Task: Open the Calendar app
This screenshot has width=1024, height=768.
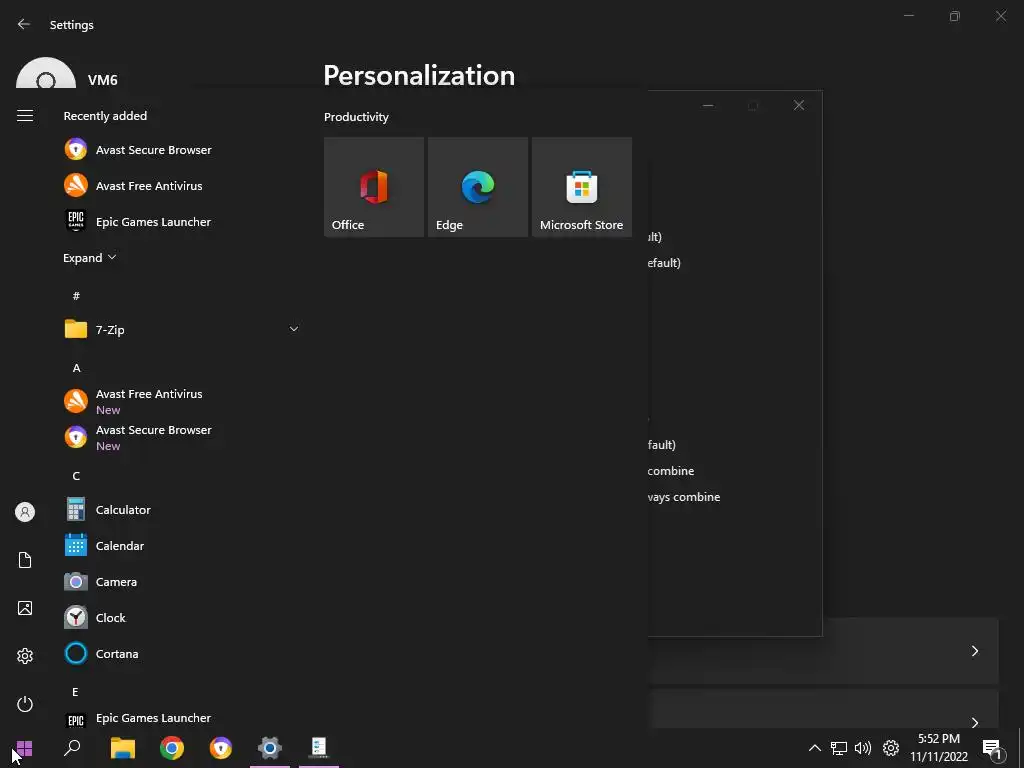Action: point(181,545)
